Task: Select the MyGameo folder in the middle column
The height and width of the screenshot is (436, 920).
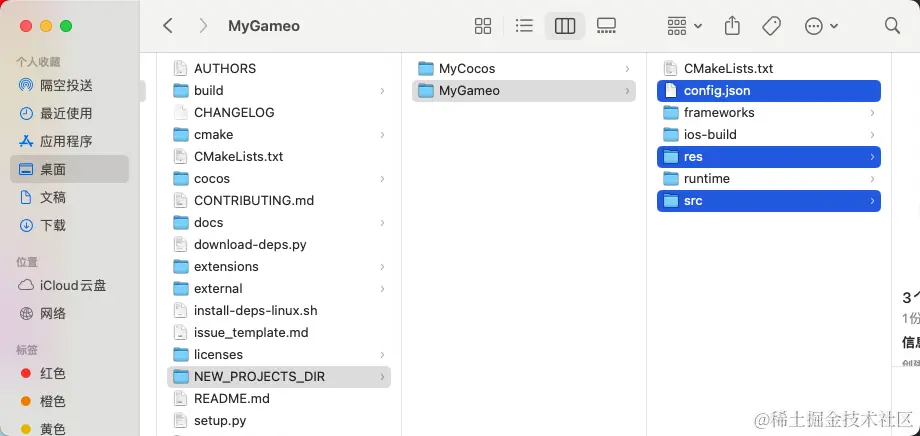Action: click(x=524, y=90)
